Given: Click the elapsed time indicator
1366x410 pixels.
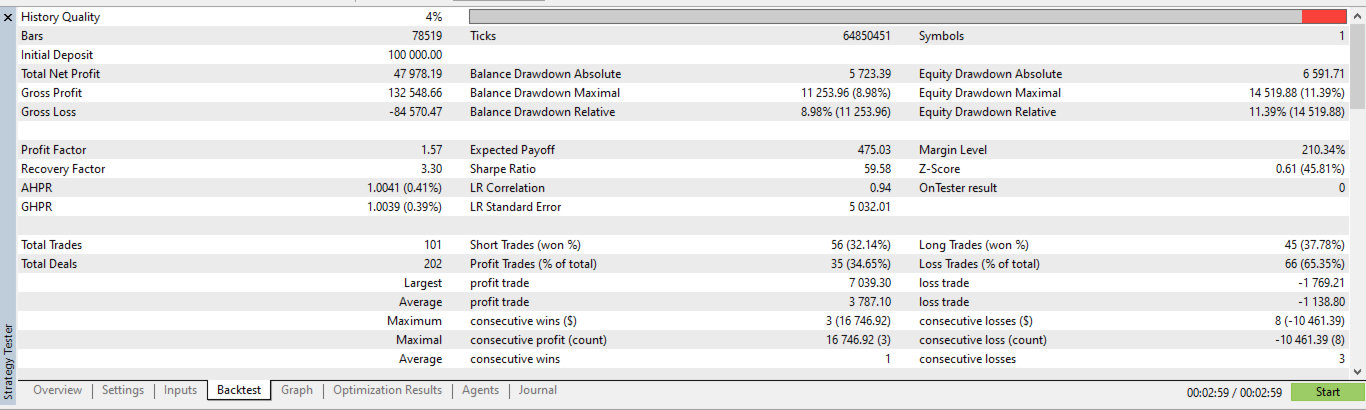Looking at the screenshot, I should 1234,392.
